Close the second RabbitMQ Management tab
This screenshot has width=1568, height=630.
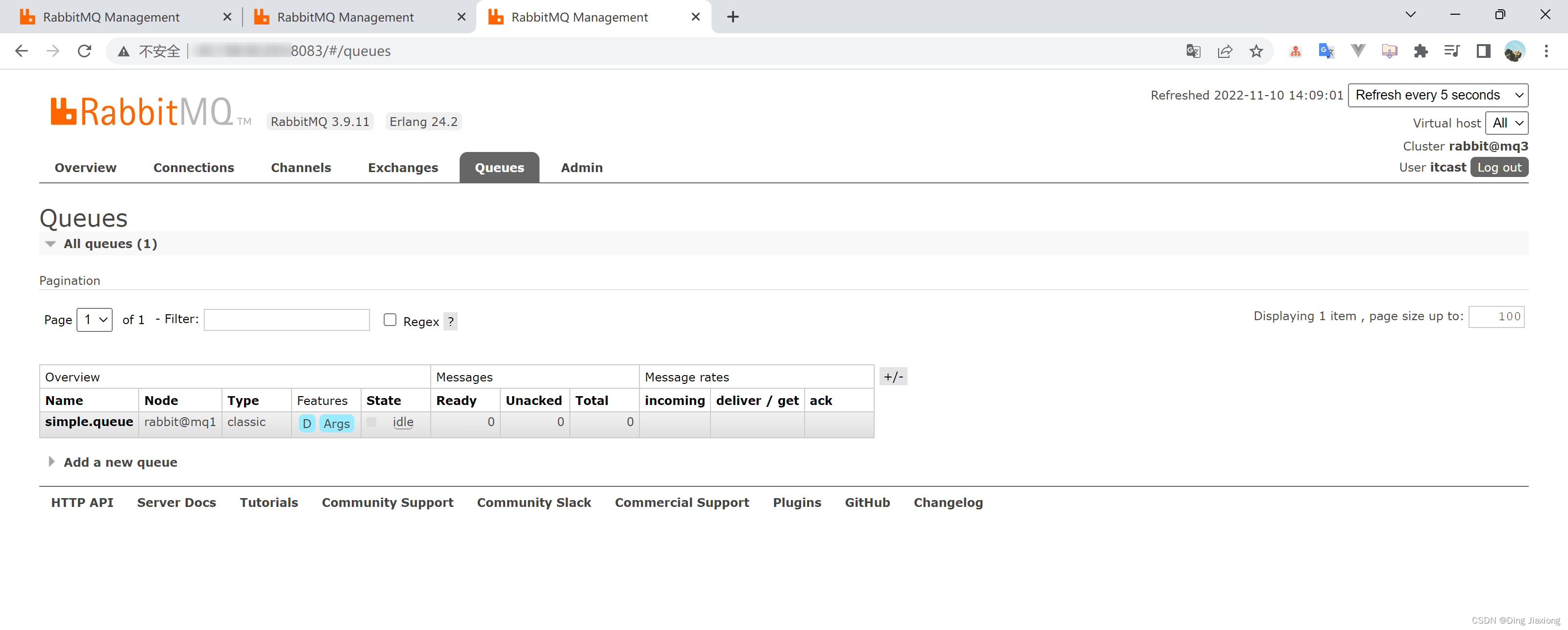click(x=462, y=17)
